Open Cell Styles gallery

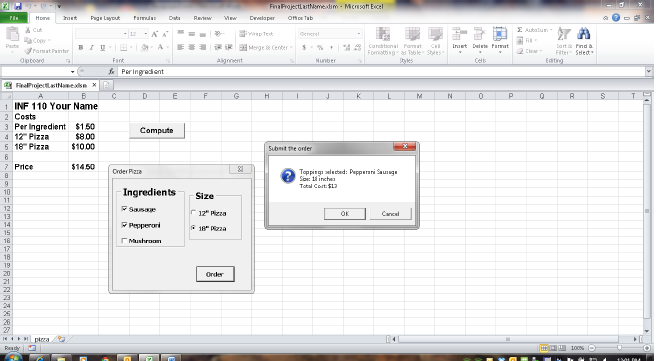435,41
